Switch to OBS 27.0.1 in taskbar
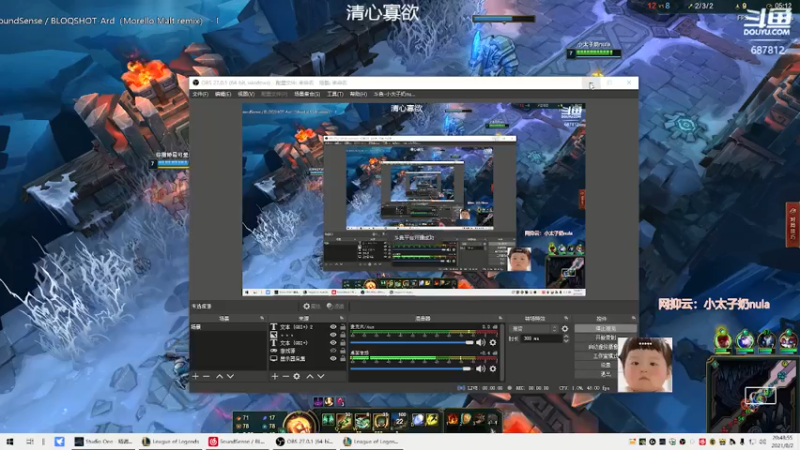800x450 pixels. [304, 441]
